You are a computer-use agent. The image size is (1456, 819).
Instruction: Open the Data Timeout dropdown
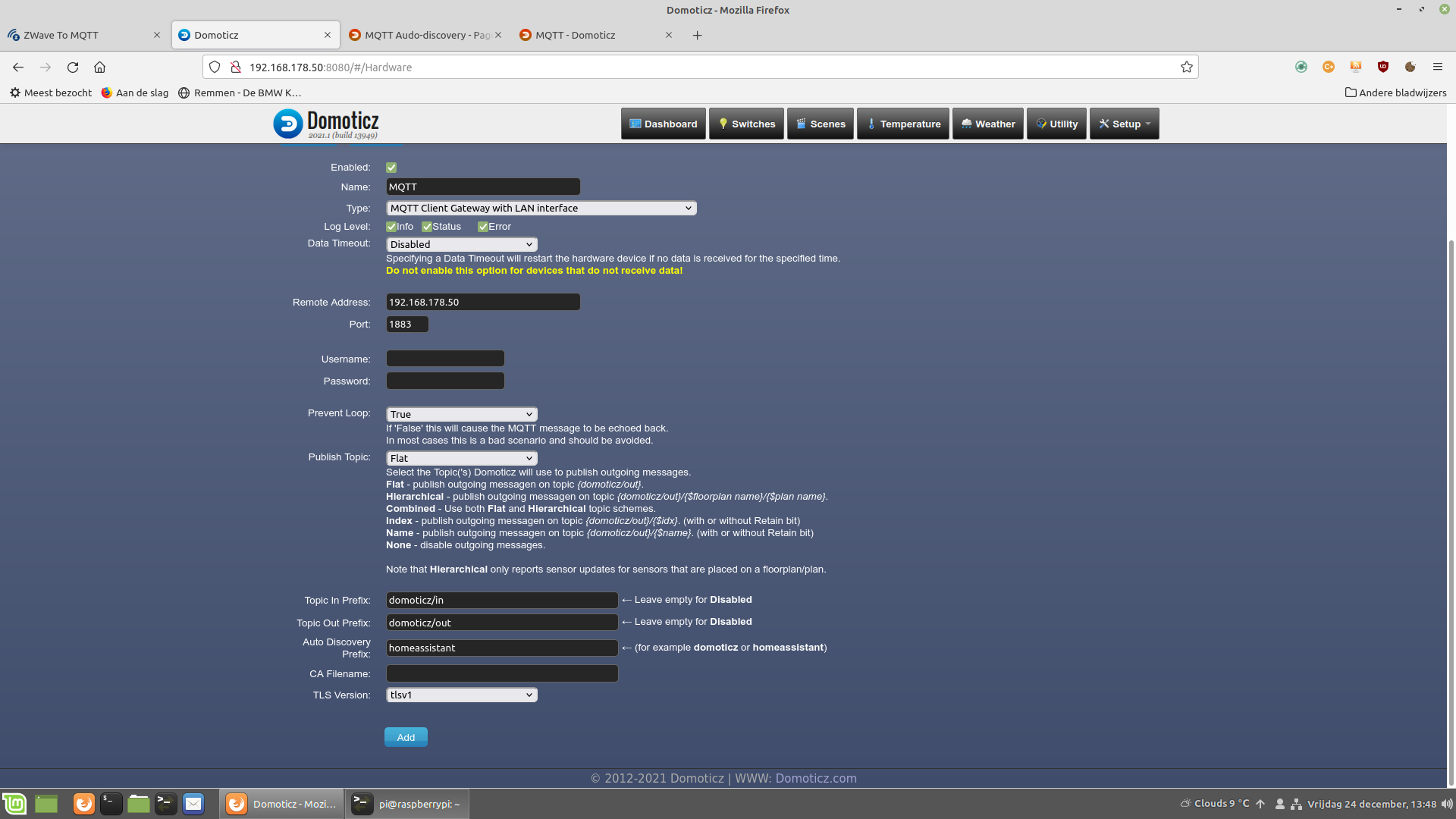coord(462,244)
